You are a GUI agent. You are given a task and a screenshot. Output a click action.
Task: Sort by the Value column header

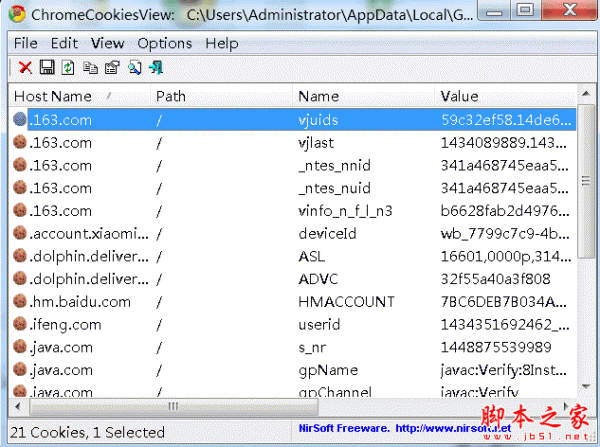pos(459,96)
